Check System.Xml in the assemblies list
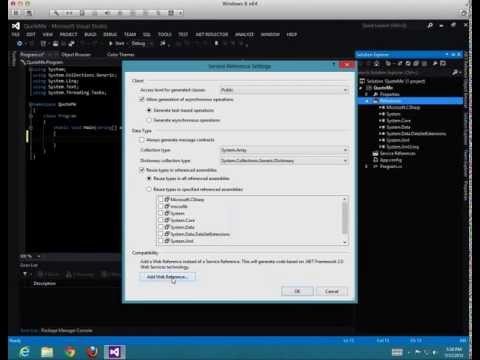Image resolution: width=480 pixels, height=360 pixels. click(161, 241)
